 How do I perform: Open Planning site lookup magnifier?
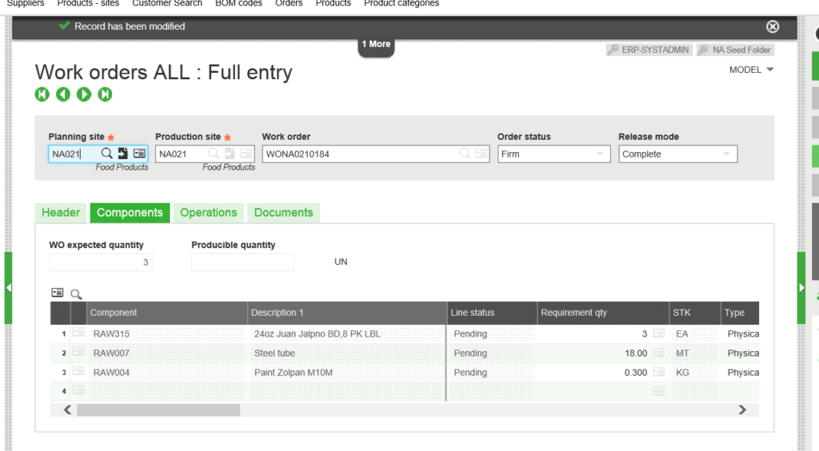107,154
